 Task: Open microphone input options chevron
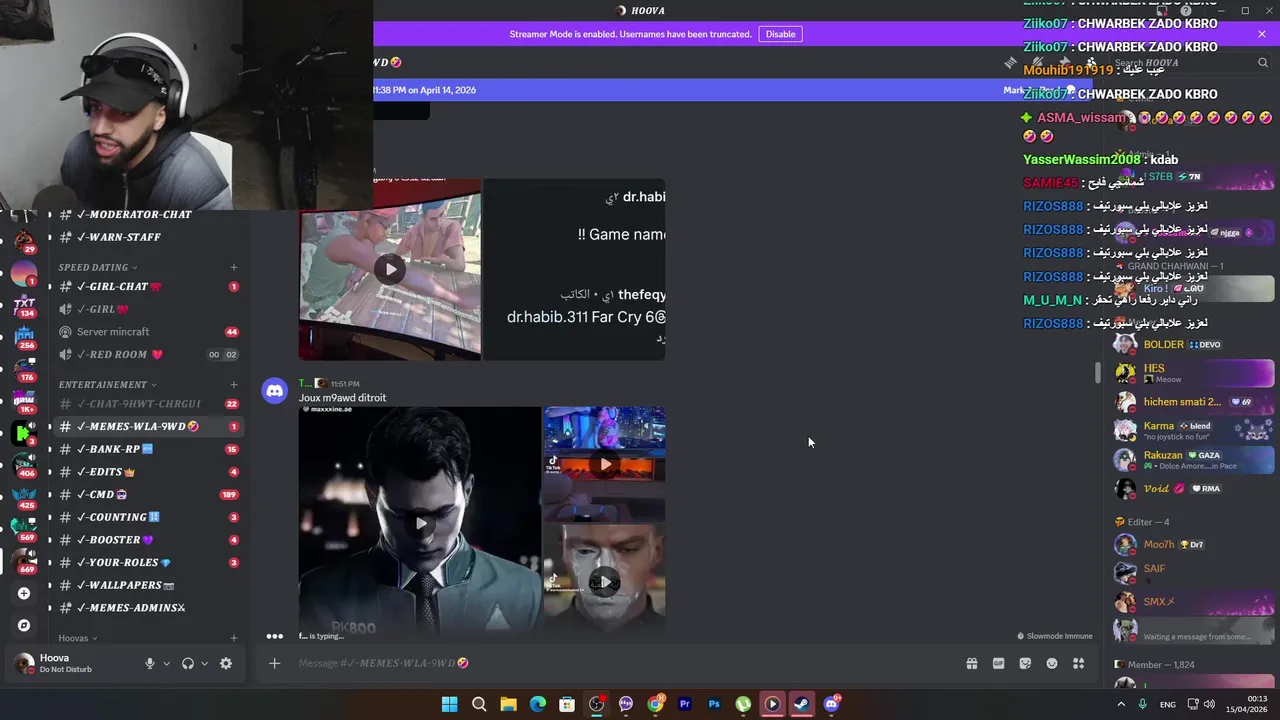(166, 663)
